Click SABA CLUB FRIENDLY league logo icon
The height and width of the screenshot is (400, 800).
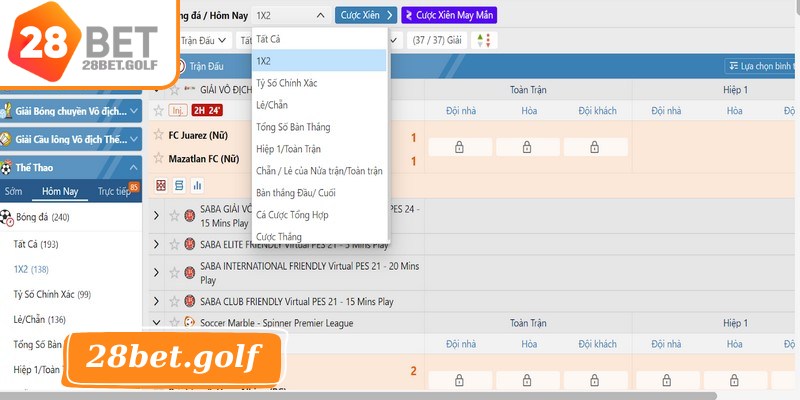click(x=190, y=302)
